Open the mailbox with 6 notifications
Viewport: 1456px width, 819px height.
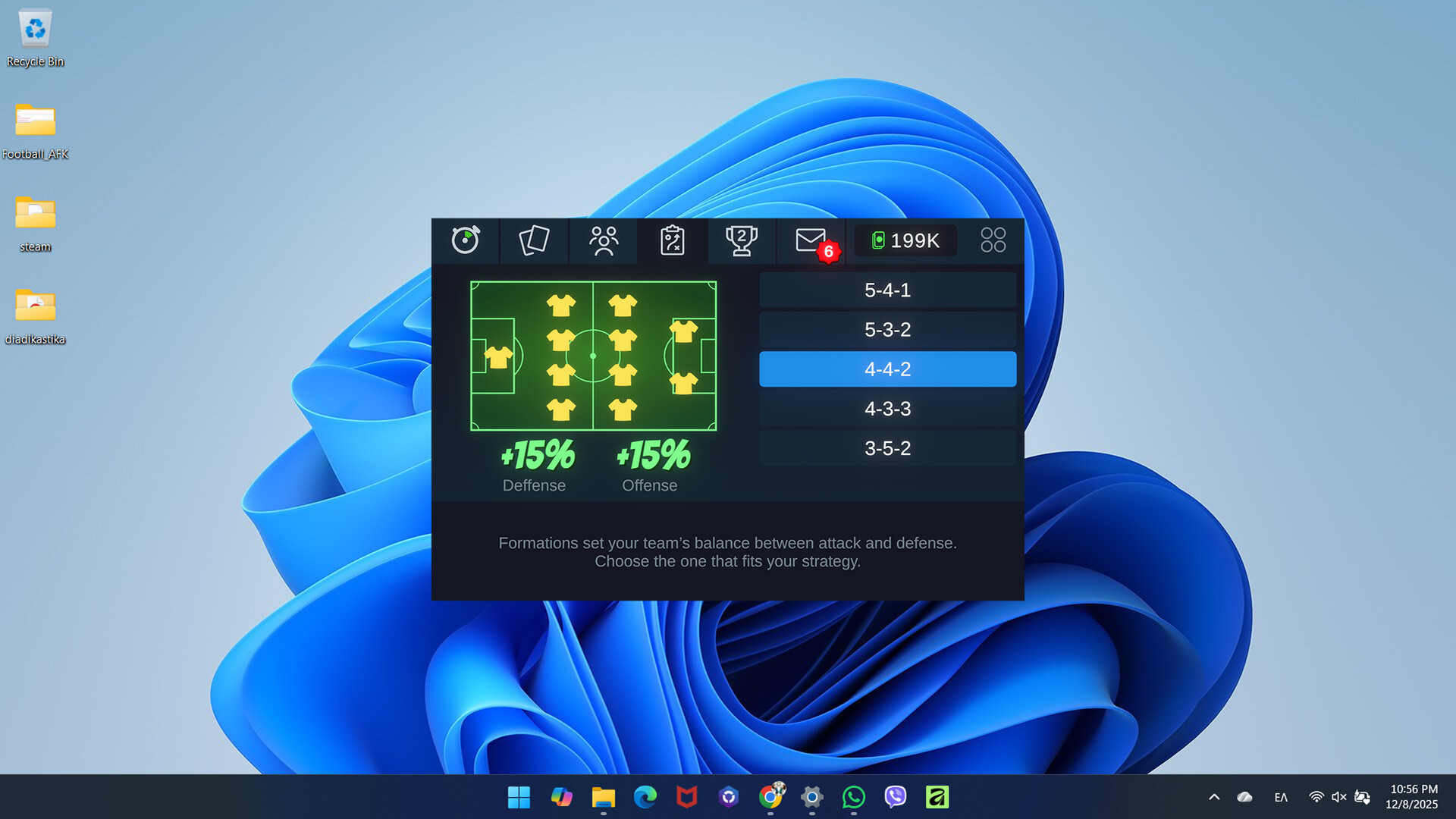click(x=810, y=240)
